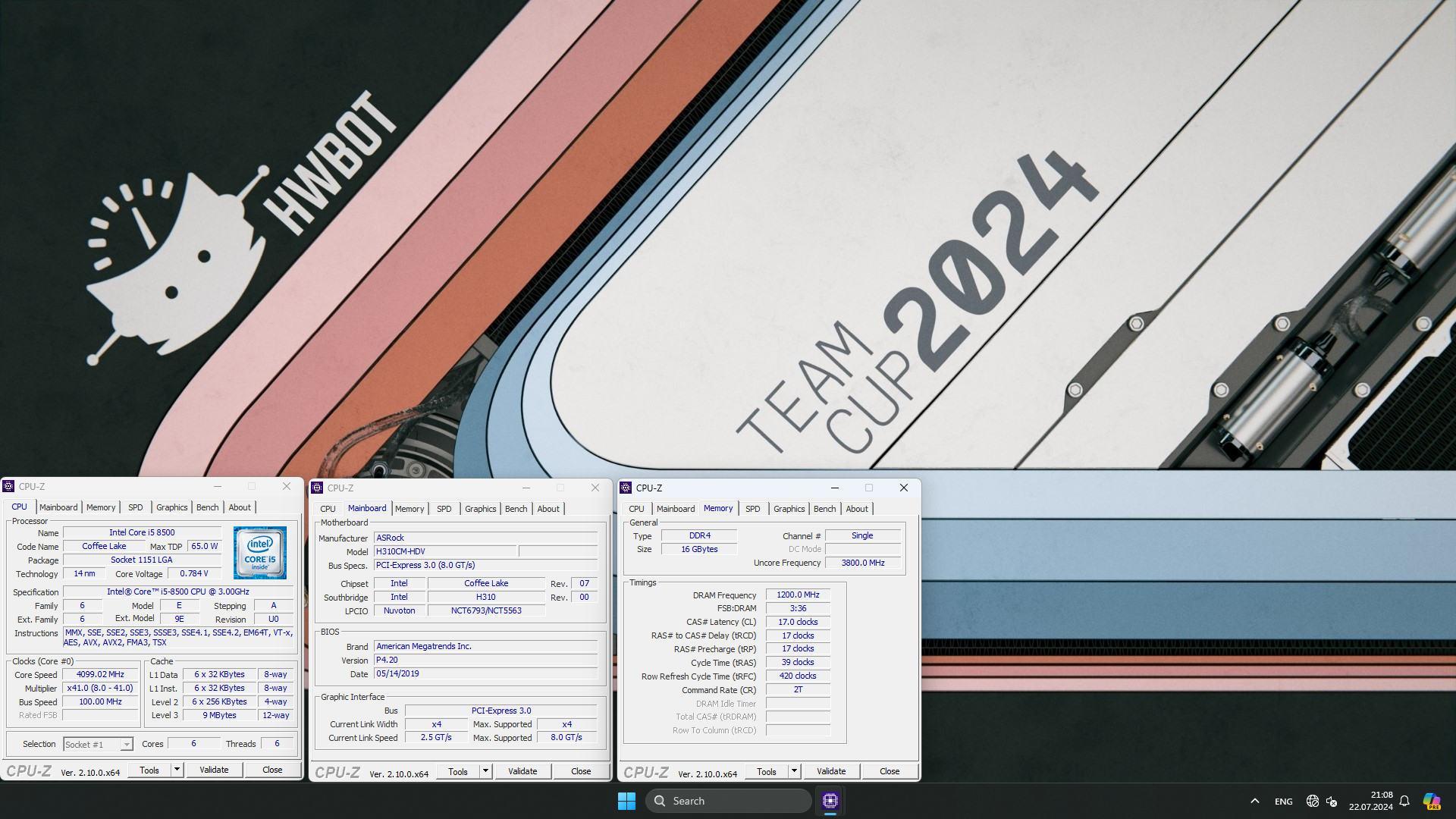Click the Bus Specs. value PCI-Express 3.0 (8.0 GT/s)
This screenshot has width=1456, height=819.
(485, 565)
